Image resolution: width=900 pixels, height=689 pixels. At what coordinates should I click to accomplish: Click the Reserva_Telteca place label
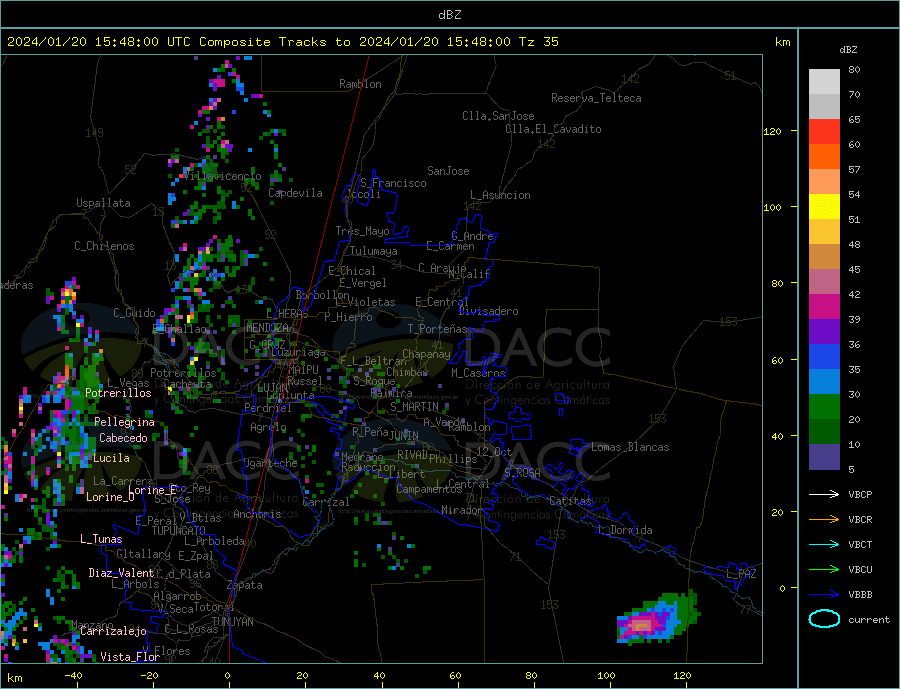[x=596, y=98]
